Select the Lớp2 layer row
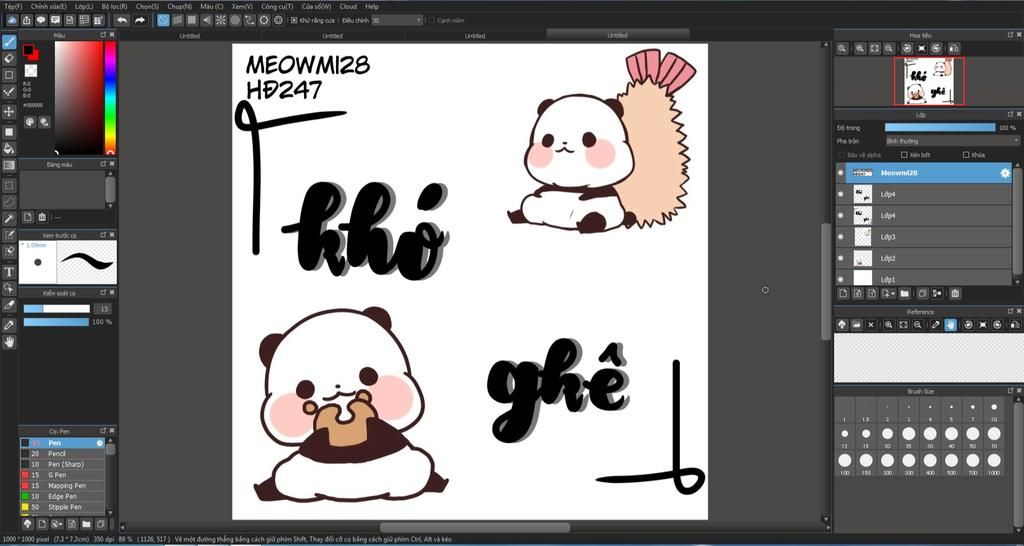Image resolution: width=1024 pixels, height=546 pixels. 924,259
